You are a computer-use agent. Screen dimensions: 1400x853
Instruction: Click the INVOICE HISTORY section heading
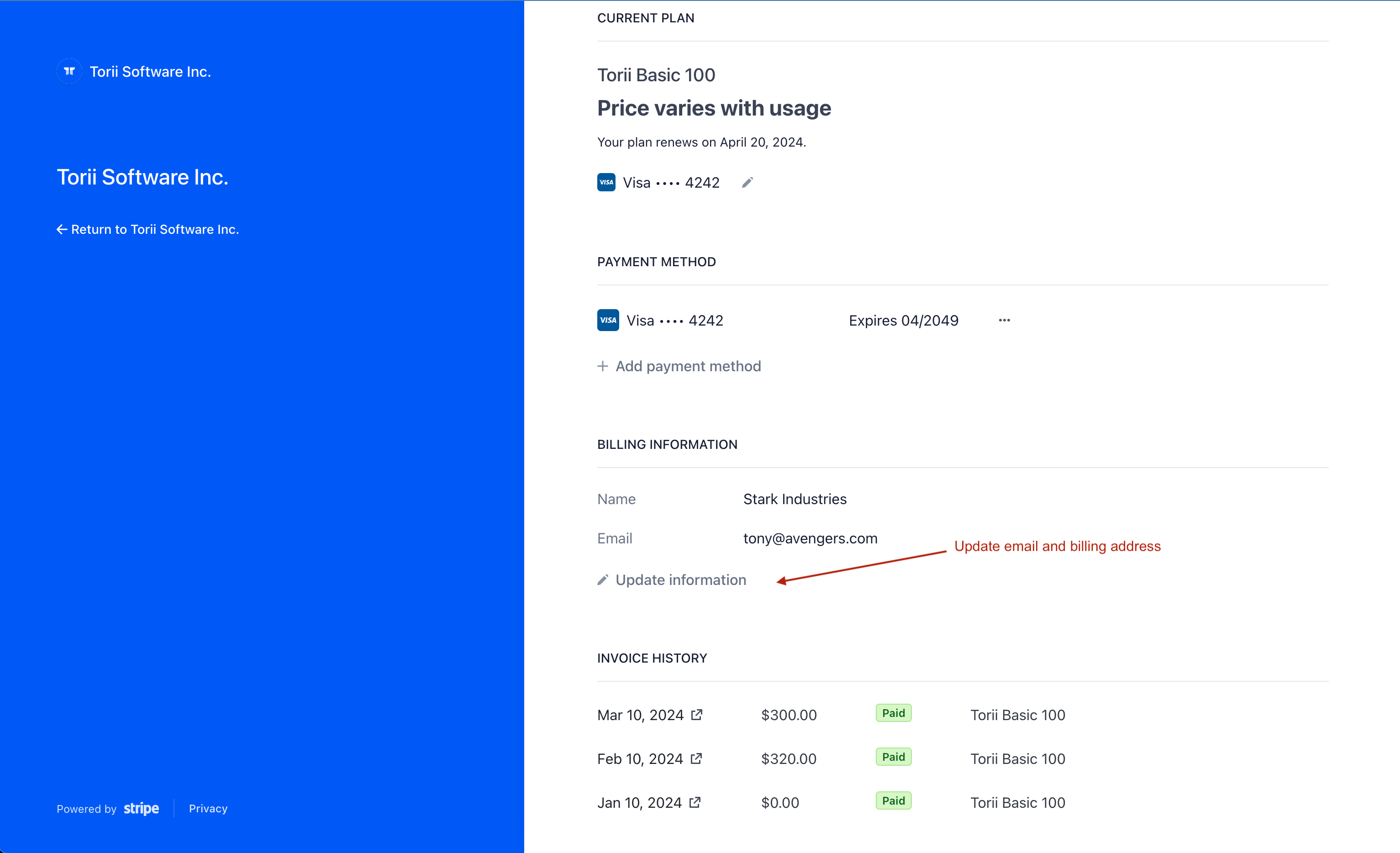[x=652, y=658]
